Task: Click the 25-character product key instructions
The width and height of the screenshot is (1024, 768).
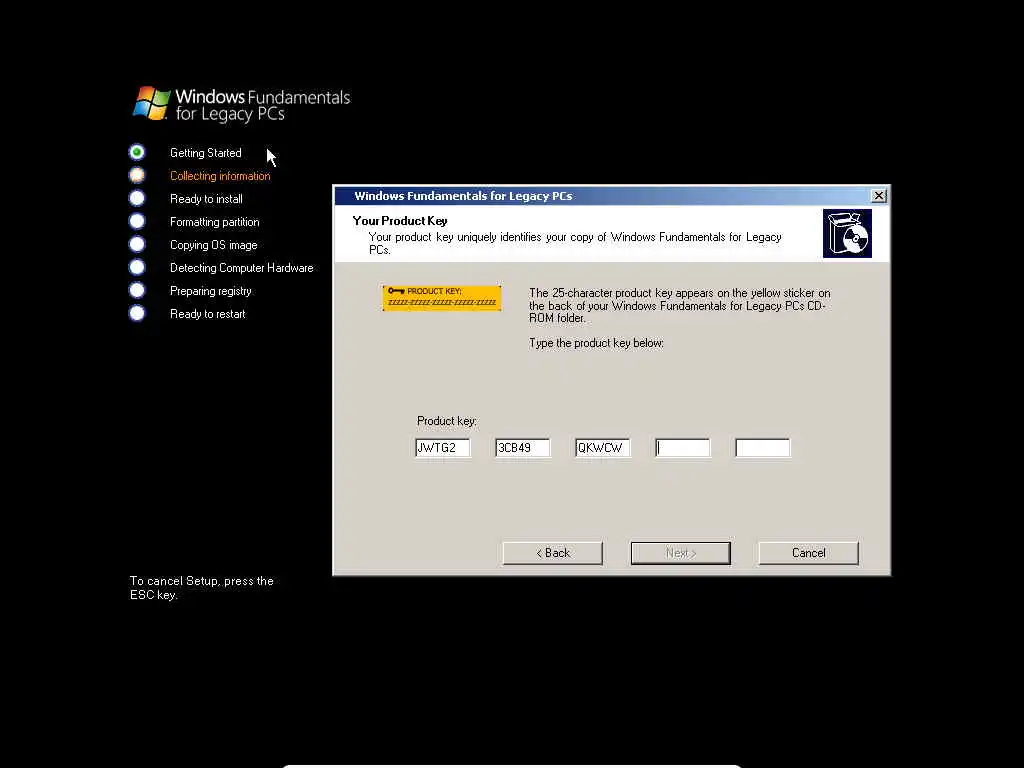Action: click(680, 306)
